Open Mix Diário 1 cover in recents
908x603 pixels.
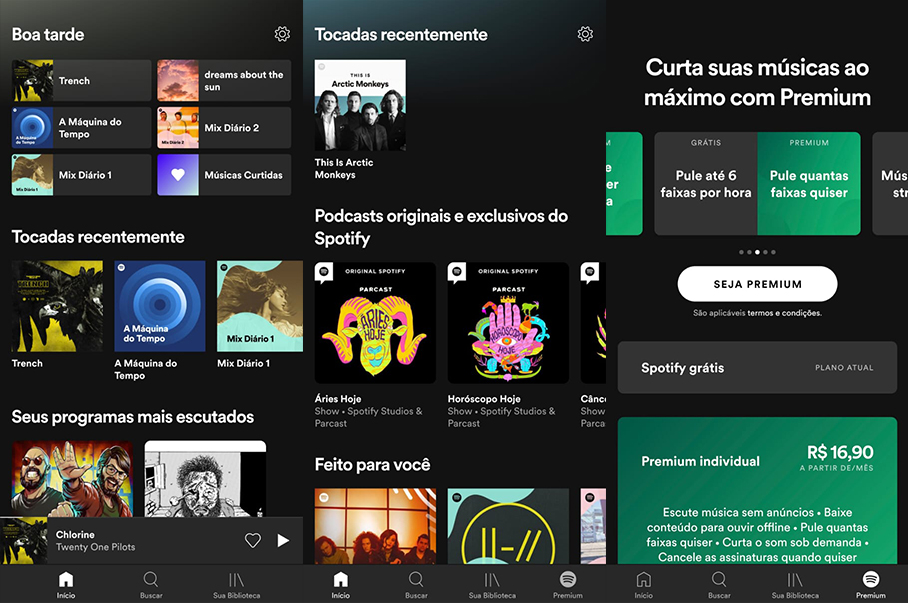260,306
